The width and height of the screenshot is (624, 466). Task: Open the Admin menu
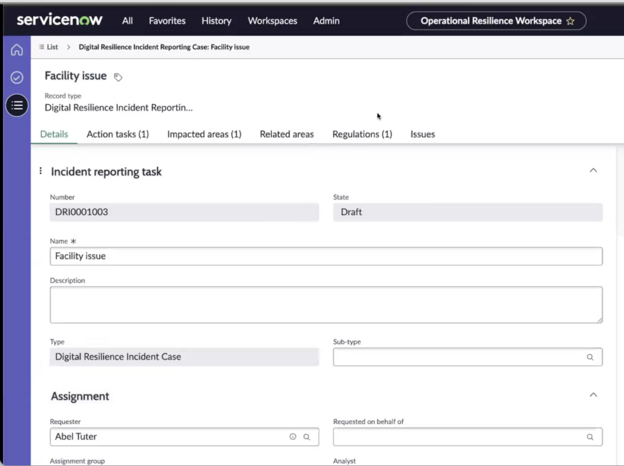pos(326,21)
